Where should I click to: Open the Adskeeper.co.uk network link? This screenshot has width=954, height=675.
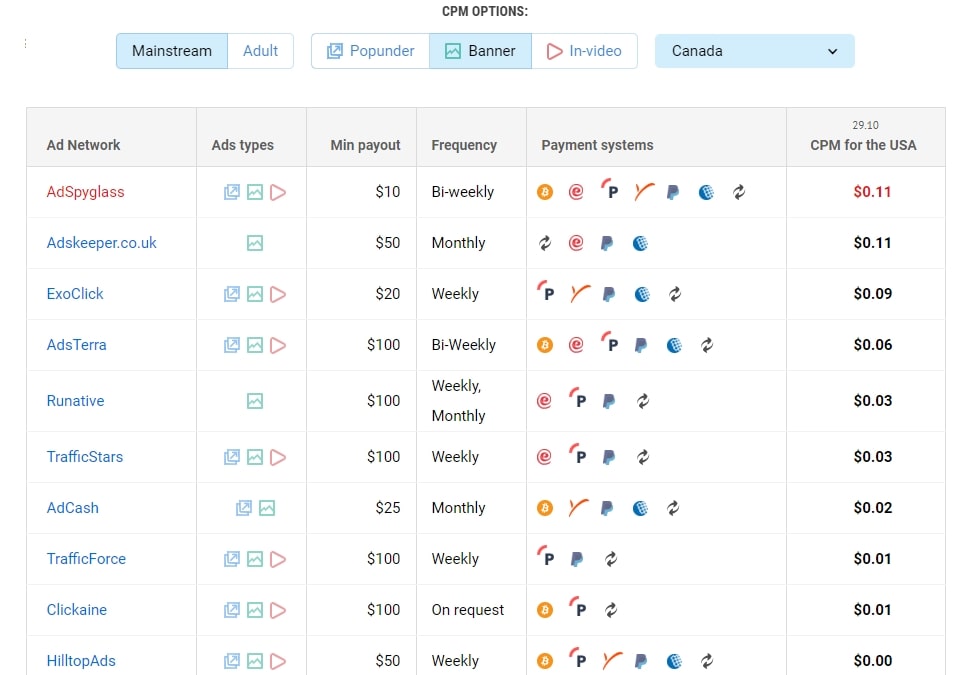click(x=102, y=243)
